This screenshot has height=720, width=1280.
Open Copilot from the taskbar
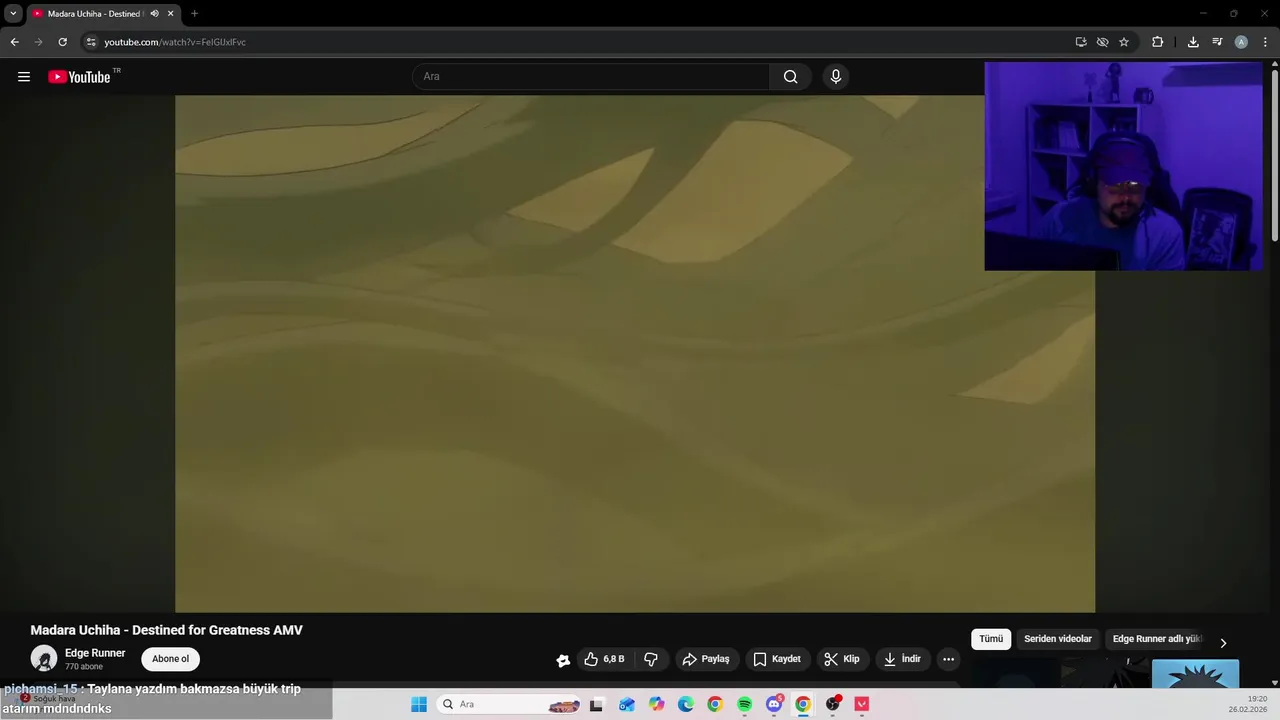pos(656,704)
